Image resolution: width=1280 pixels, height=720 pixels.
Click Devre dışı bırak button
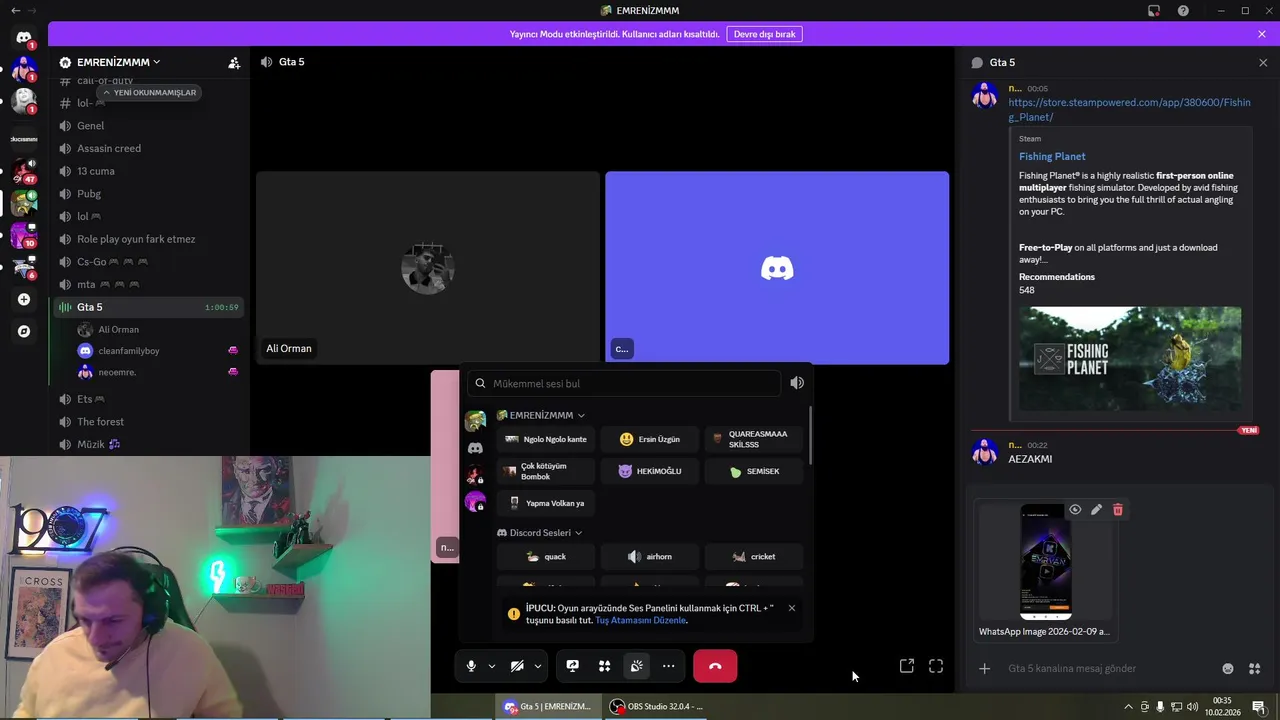764,34
